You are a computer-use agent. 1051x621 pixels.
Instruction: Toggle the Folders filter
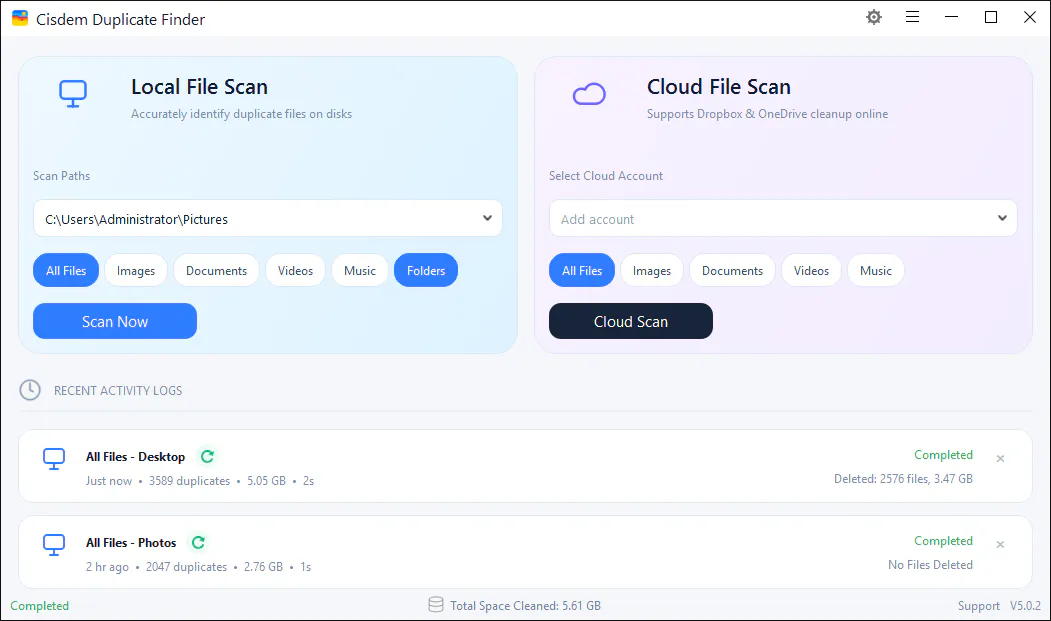[426, 270]
